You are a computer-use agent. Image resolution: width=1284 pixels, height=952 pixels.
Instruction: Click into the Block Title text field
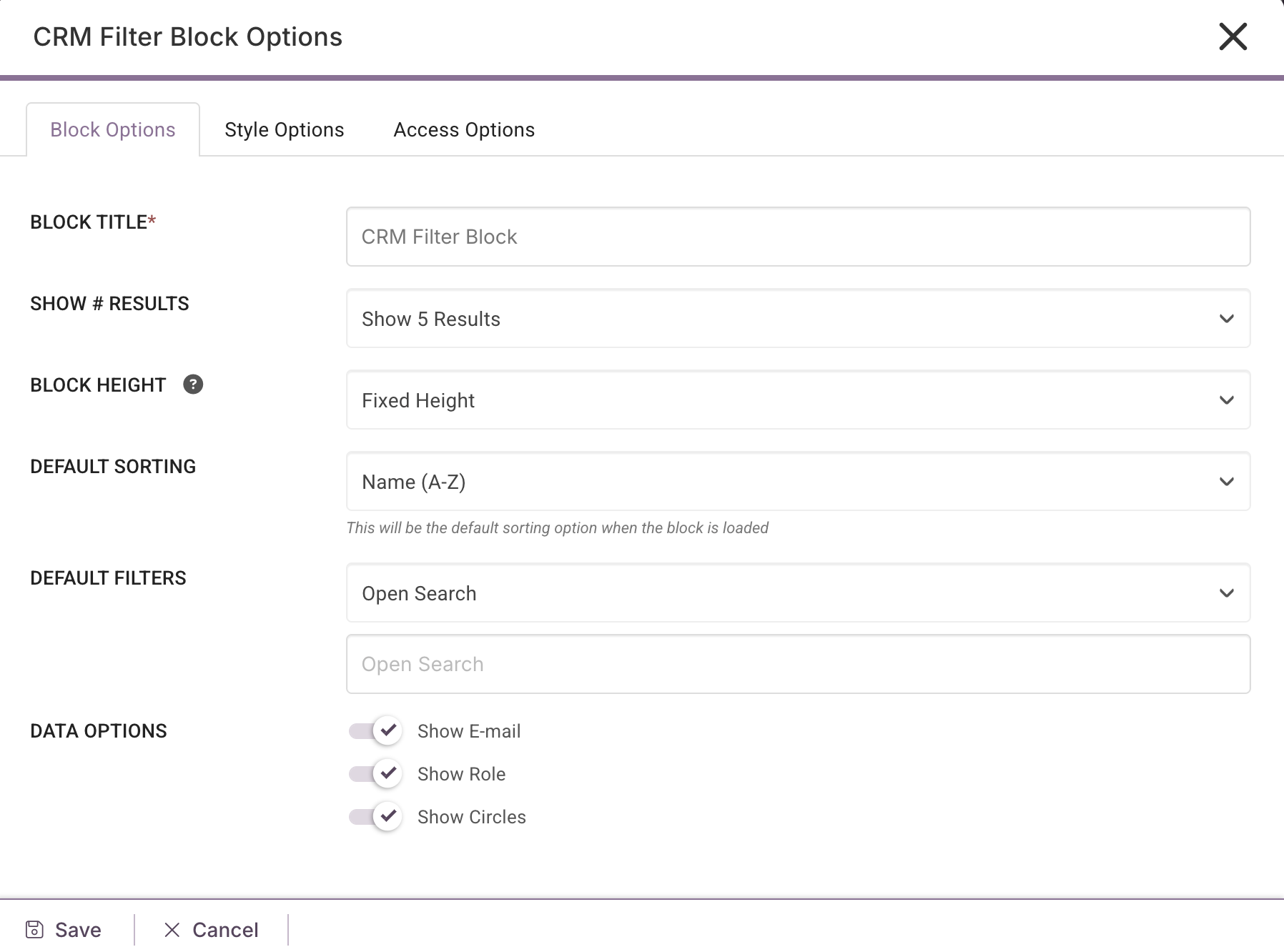tap(798, 237)
